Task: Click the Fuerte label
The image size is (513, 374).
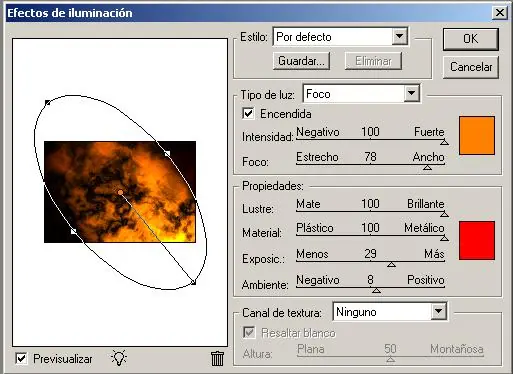Action: (429, 132)
